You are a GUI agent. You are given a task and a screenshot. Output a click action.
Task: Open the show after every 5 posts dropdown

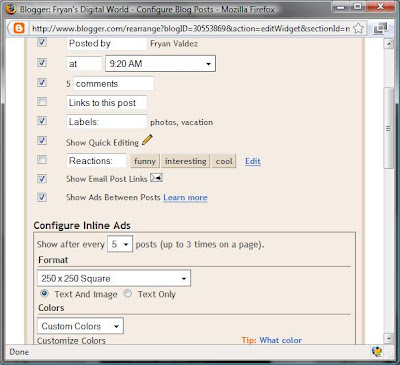(120, 244)
